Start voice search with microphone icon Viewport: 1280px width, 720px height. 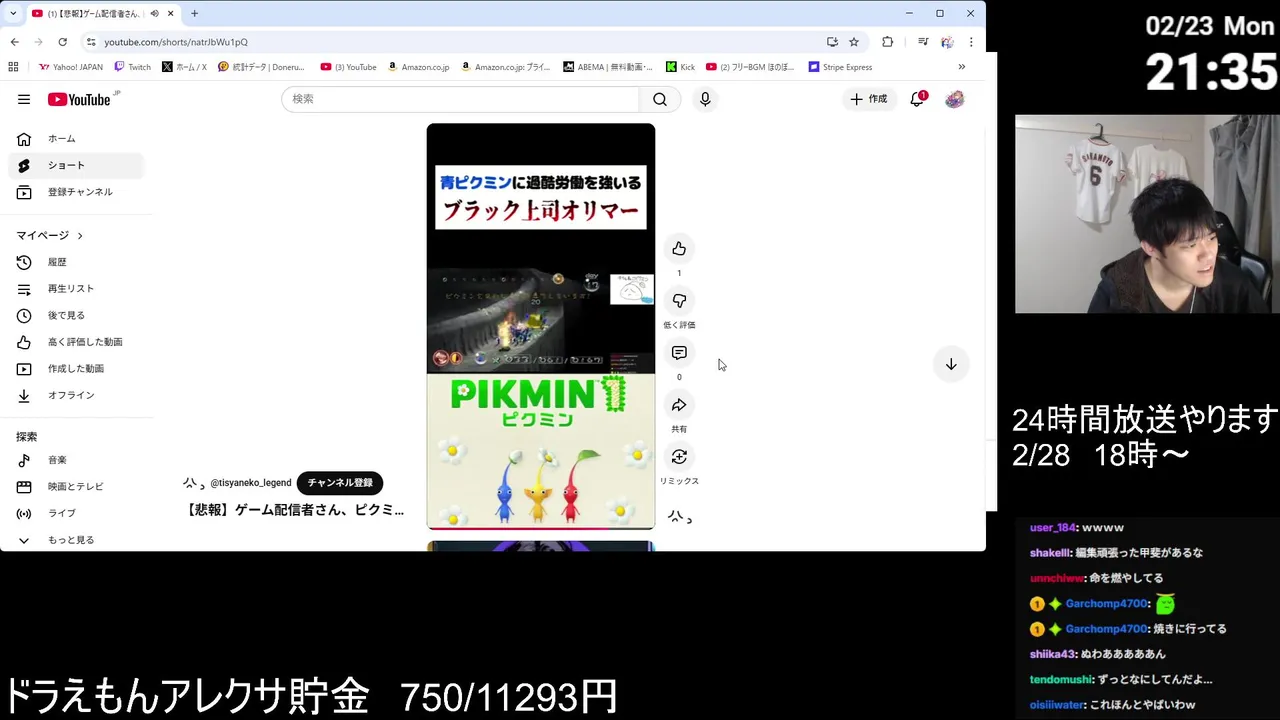tap(705, 99)
